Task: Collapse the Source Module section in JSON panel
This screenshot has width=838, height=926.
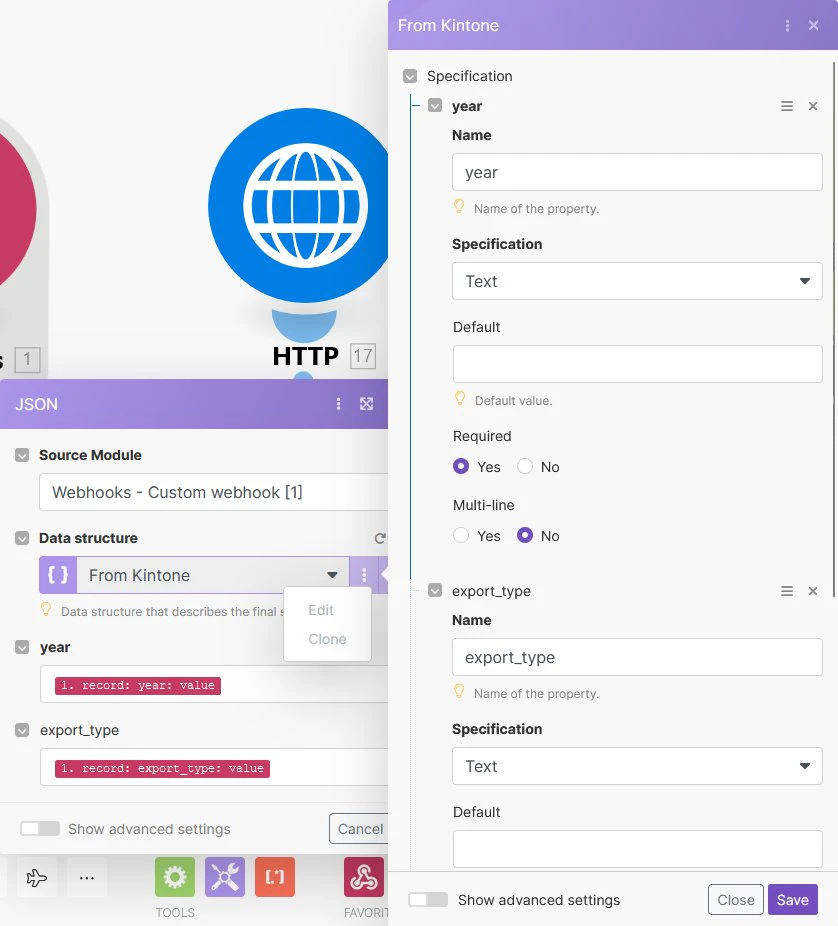Action: [22, 455]
